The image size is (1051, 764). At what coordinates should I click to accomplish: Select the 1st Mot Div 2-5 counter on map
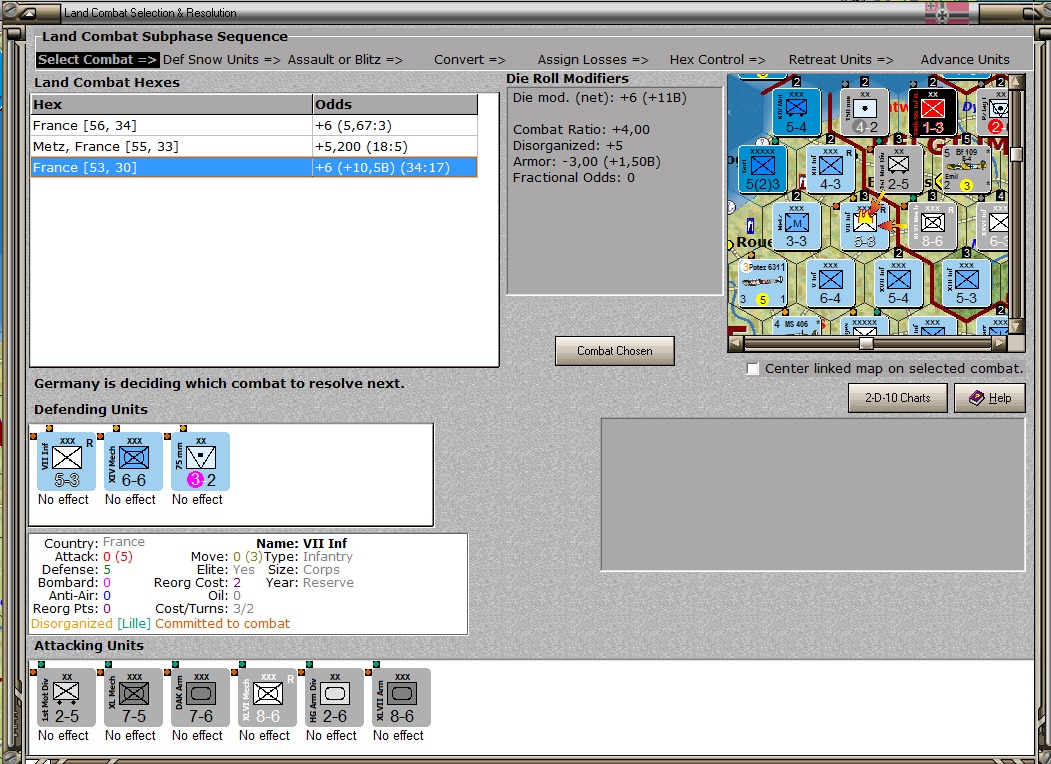(898, 169)
